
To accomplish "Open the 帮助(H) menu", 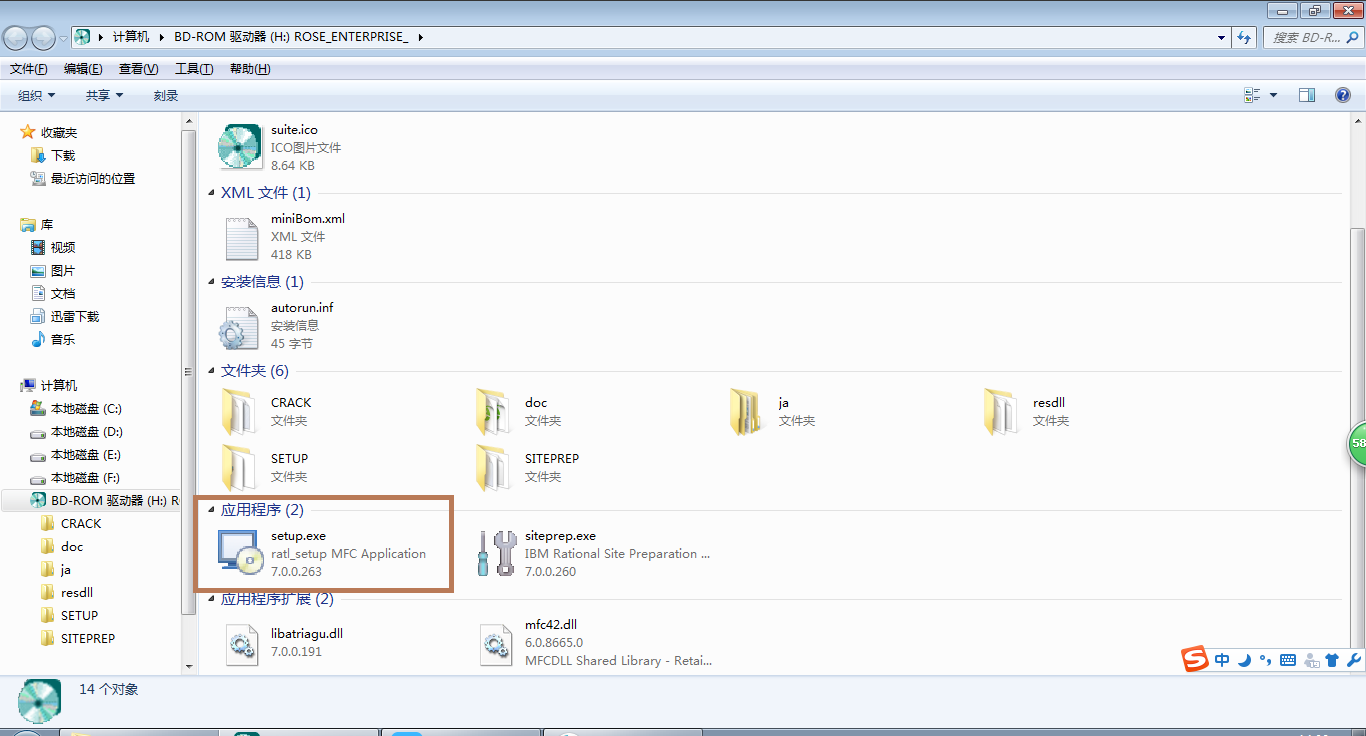I will point(250,69).
